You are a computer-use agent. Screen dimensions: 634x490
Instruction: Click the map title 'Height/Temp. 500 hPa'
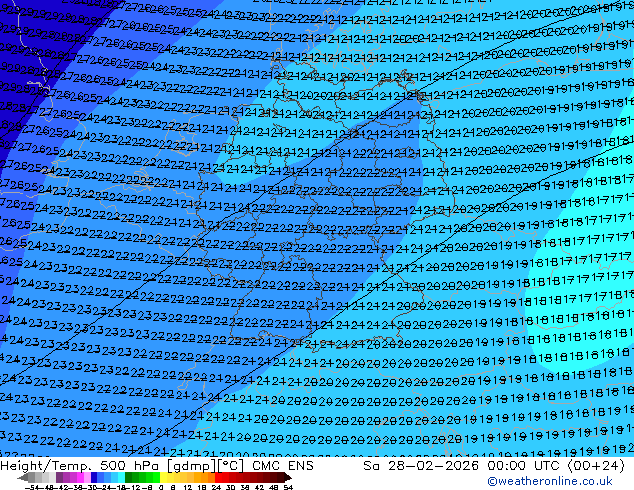[x=80, y=465]
